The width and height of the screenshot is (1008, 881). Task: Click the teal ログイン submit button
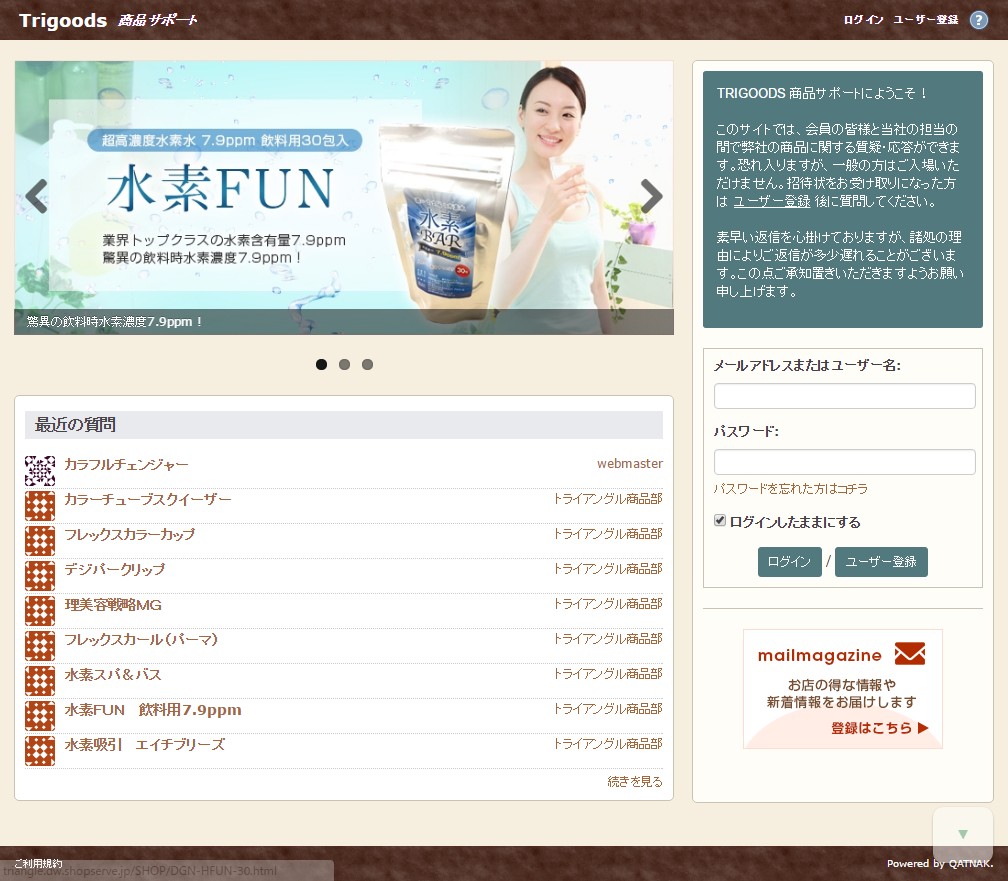click(789, 562)
